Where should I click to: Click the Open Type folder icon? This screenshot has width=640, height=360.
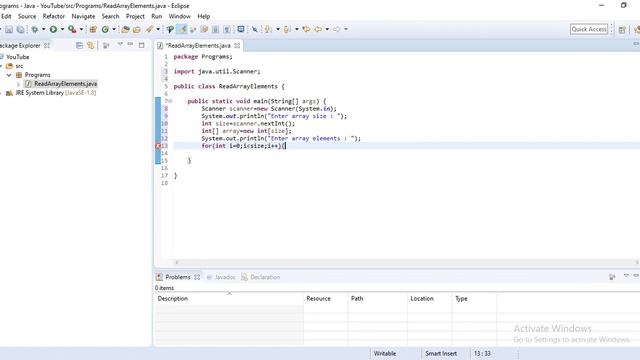pos(126,29)
